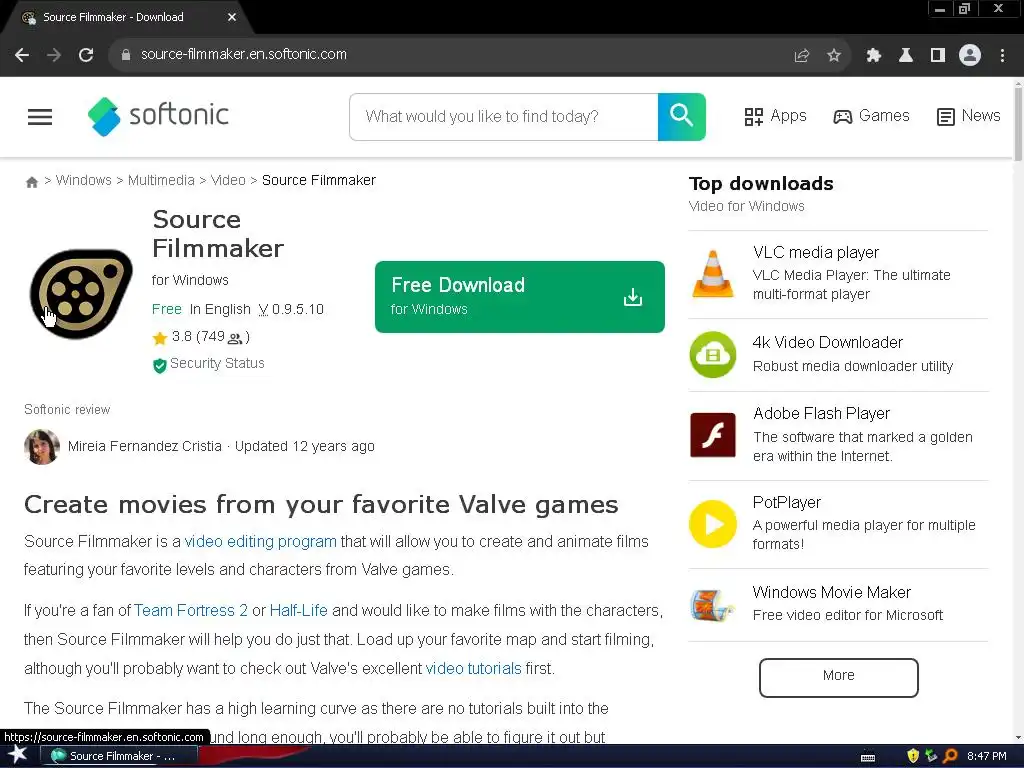Click the taskbar clock 8:47 PM
The image size is (1024, 768).
pyautogui.click(x=986, y=756)
